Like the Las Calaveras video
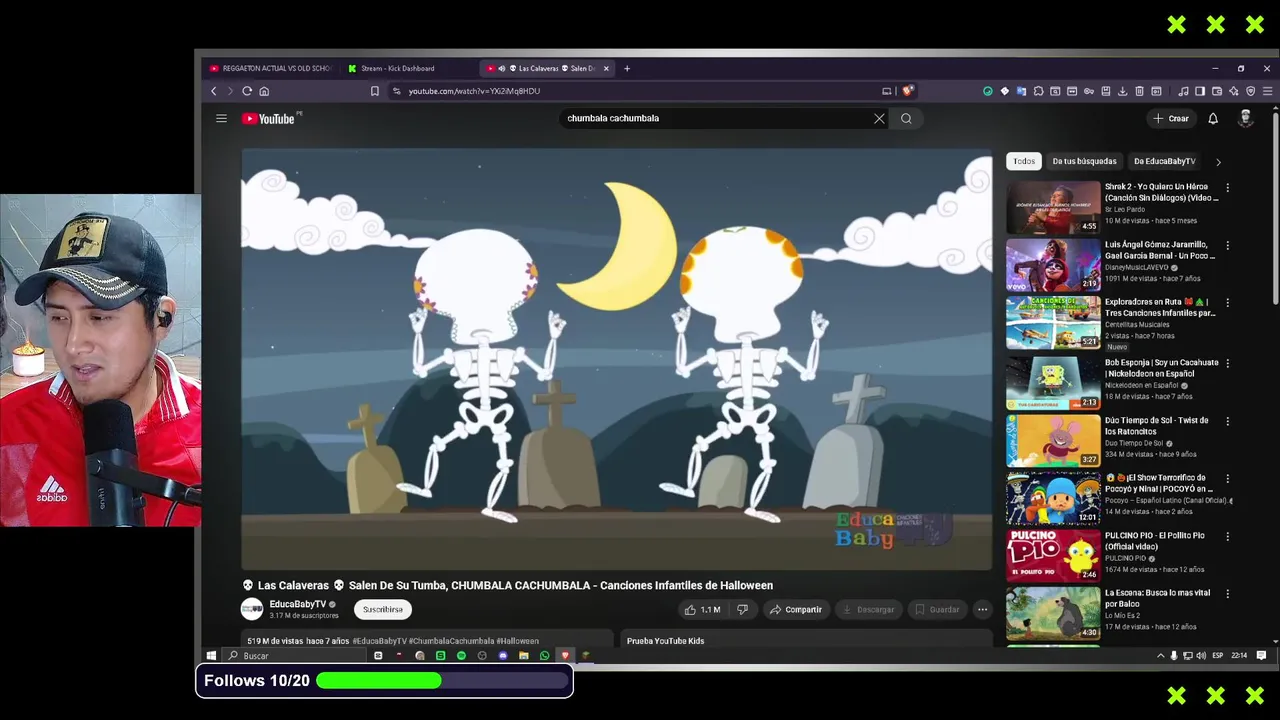 (702, 609)
